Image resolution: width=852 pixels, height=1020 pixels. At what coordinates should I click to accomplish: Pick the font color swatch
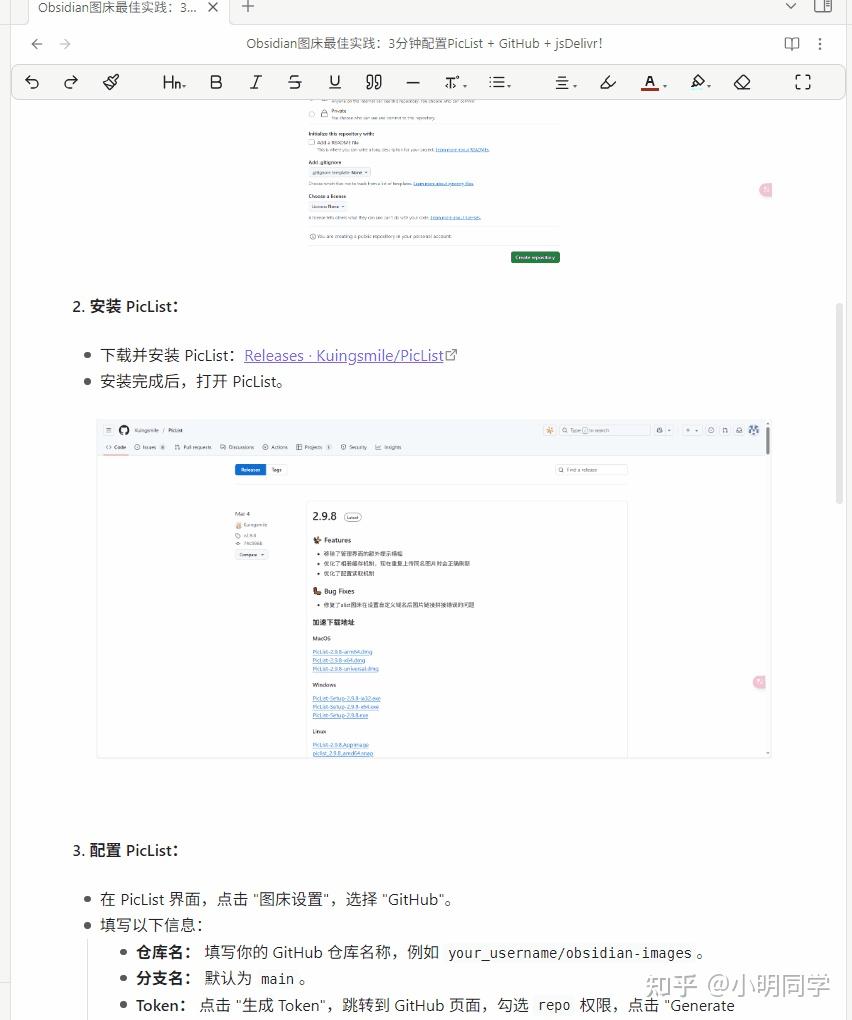coord(652,82)
